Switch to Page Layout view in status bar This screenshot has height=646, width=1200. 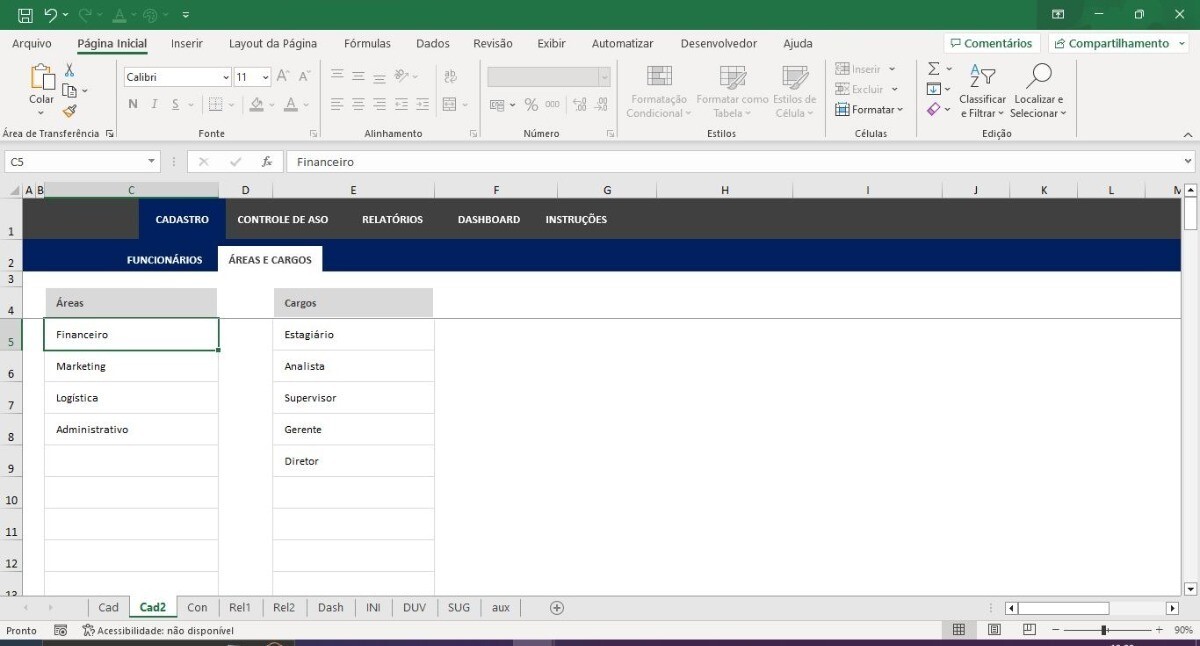point(994,630)
